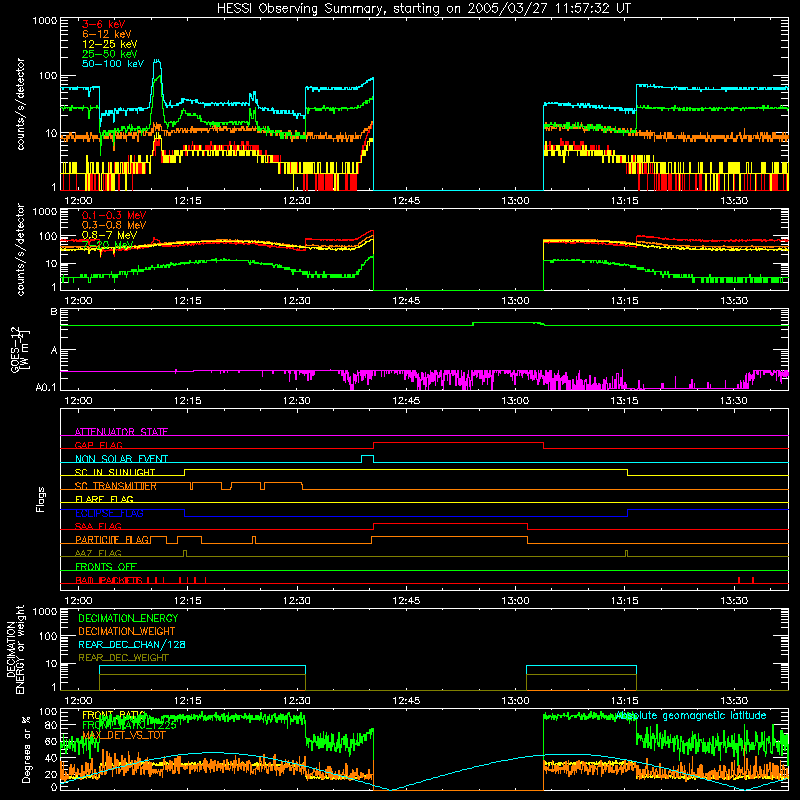Select the Flags vertical axis title
Viewport: 800px width, 800px height.
pos(40,499)
